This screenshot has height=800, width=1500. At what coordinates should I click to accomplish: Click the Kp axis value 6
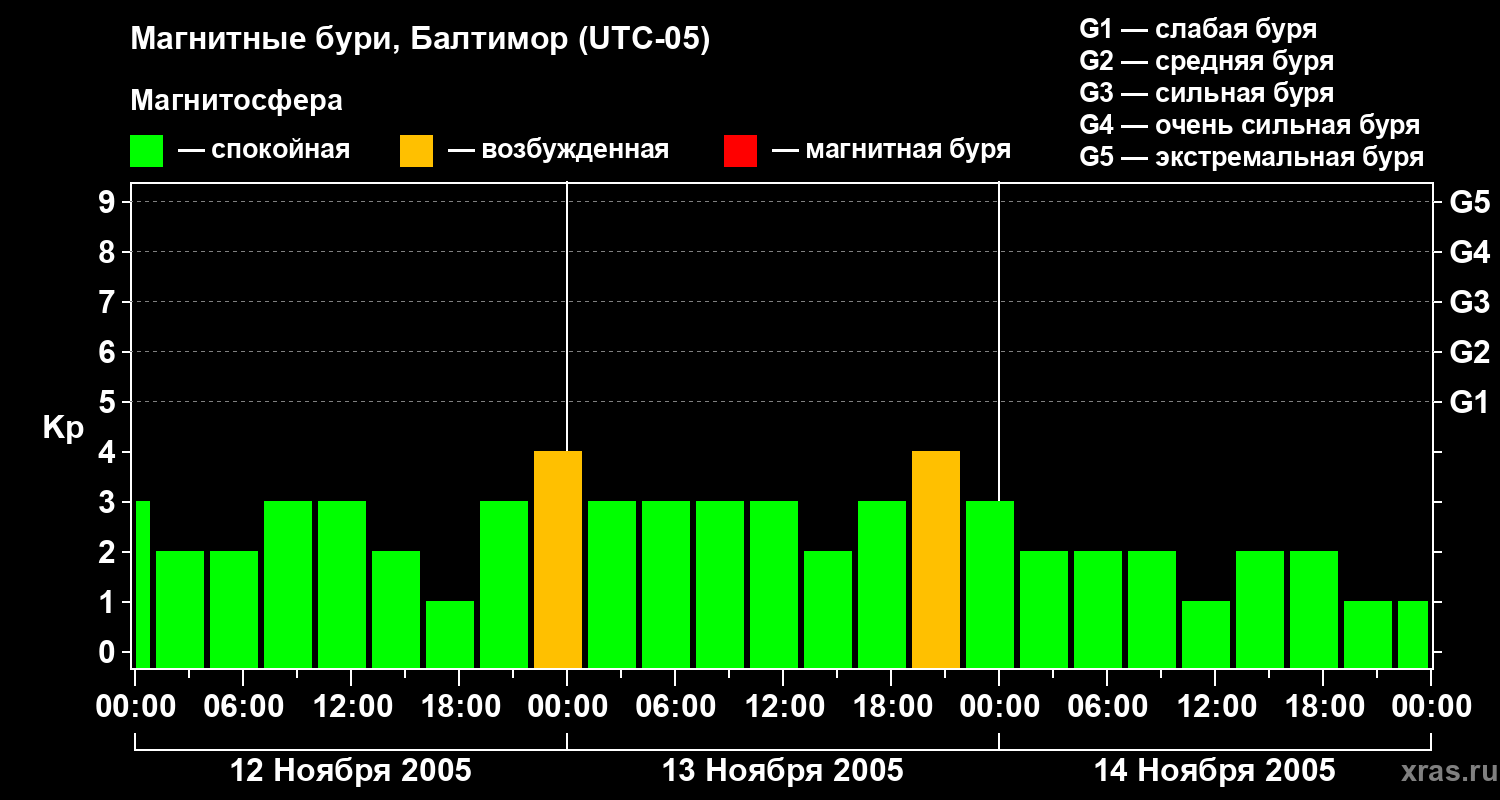coord(109,352)
